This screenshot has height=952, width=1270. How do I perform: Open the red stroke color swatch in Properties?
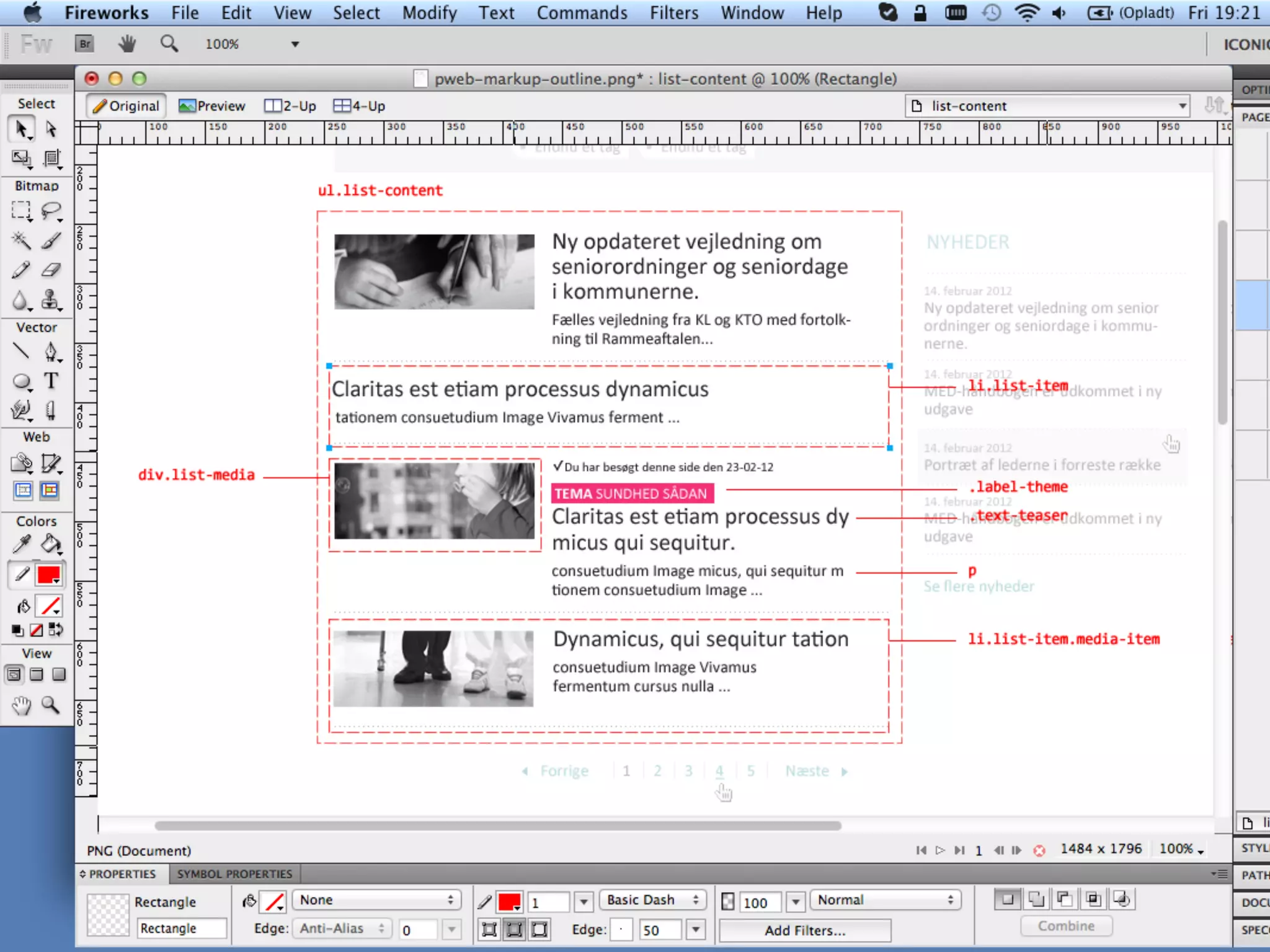click(x=510, y=902)
